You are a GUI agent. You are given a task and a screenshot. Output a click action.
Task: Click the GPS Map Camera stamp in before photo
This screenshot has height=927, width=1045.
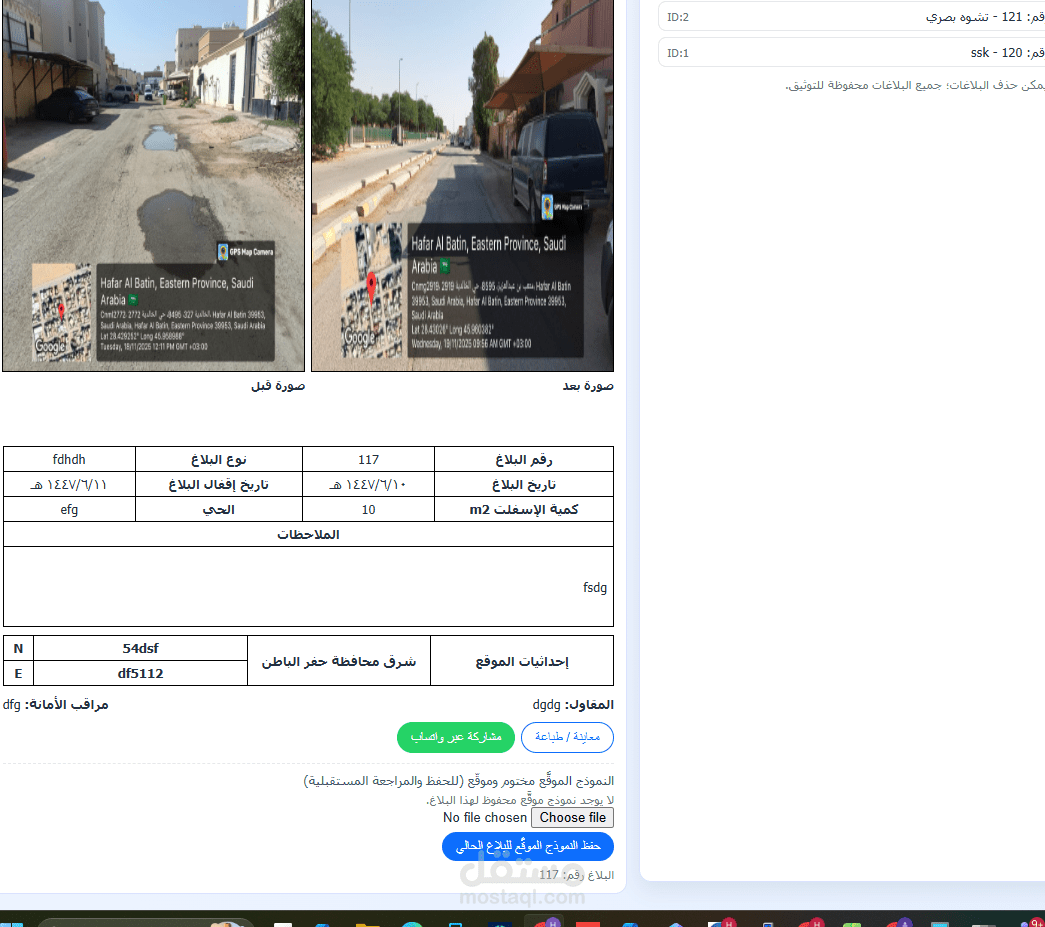pyautogui.click(x=245, y=252)
